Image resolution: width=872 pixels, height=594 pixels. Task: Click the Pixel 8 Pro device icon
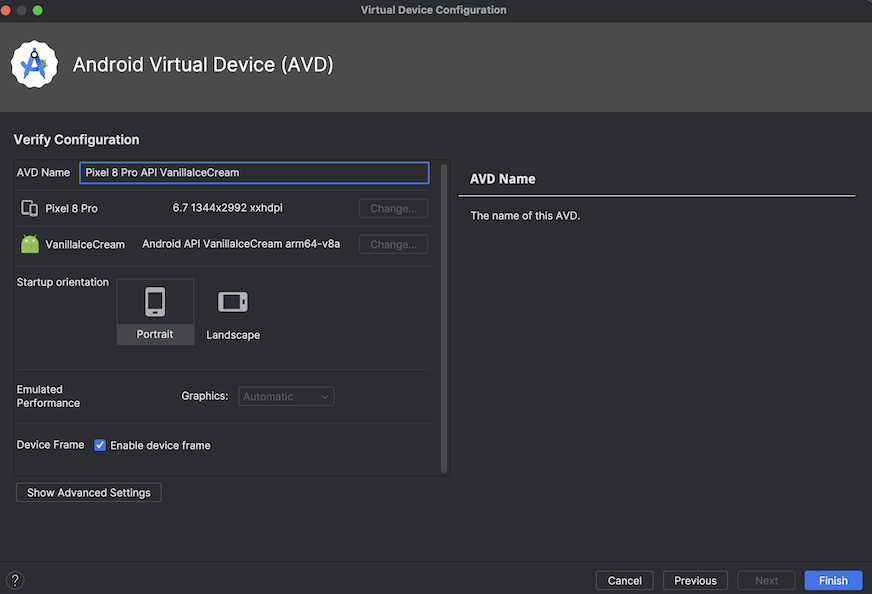pos(29,208)
